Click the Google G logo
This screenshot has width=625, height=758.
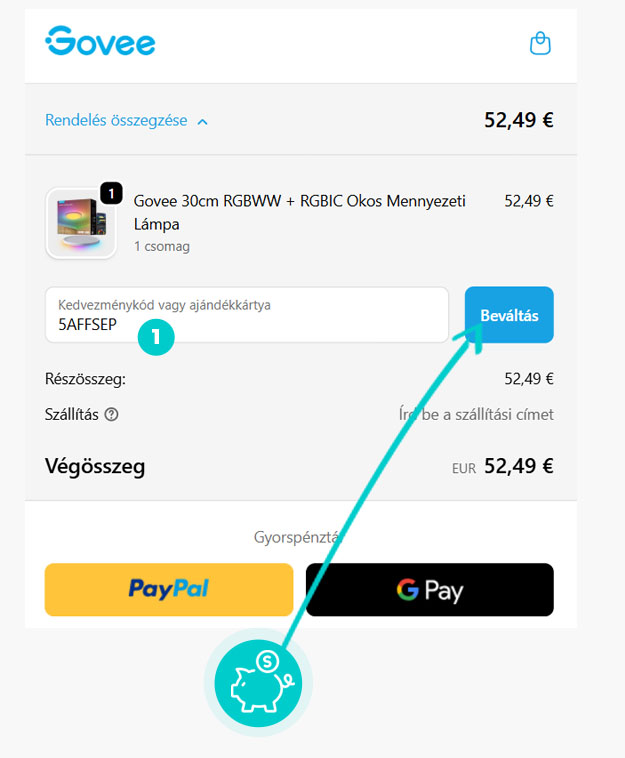point(407,590)
